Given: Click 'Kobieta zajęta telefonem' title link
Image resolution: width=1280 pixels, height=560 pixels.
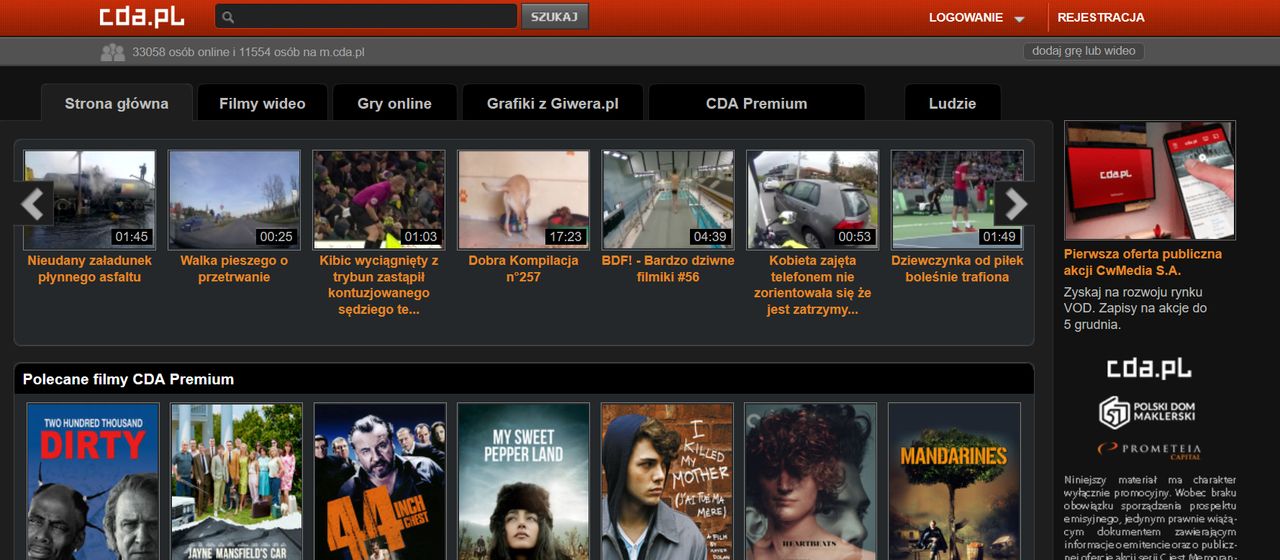Looking at the screenshot, I should 813,285.
